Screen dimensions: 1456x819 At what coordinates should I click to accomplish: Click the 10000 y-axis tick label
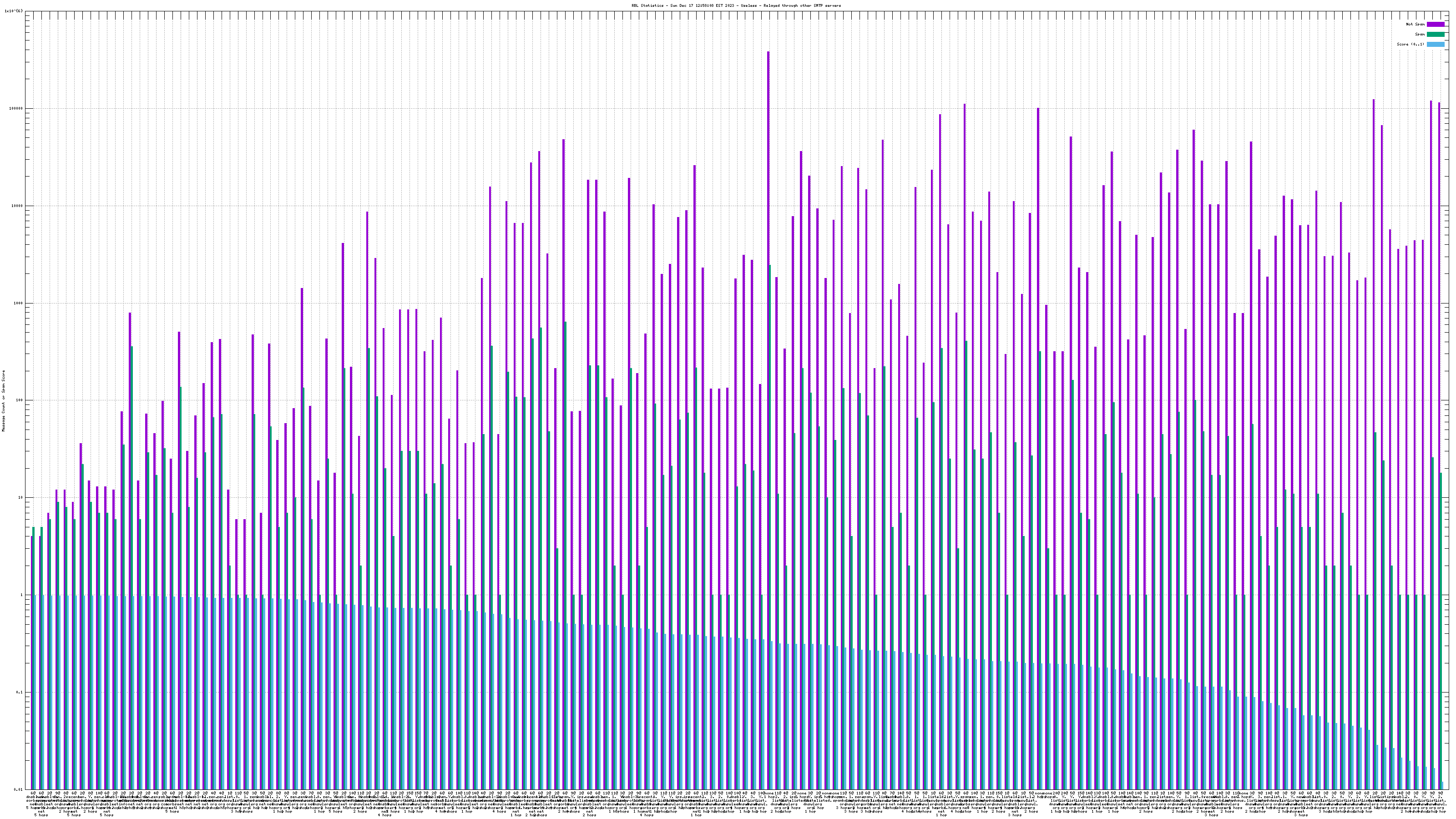pyautogui.click(x=17, y=206)
